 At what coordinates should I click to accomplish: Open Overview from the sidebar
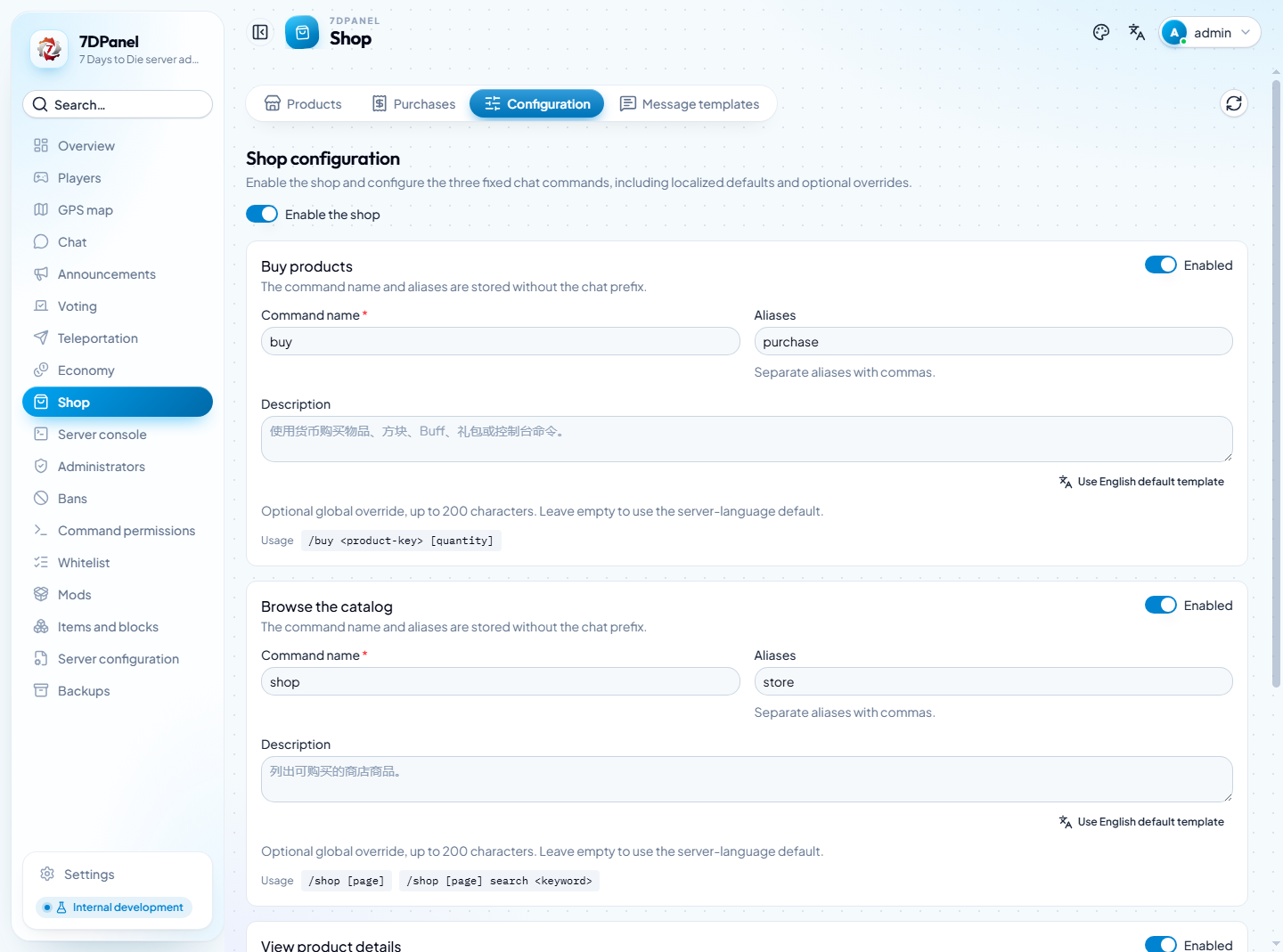click(x=118, y=146)
